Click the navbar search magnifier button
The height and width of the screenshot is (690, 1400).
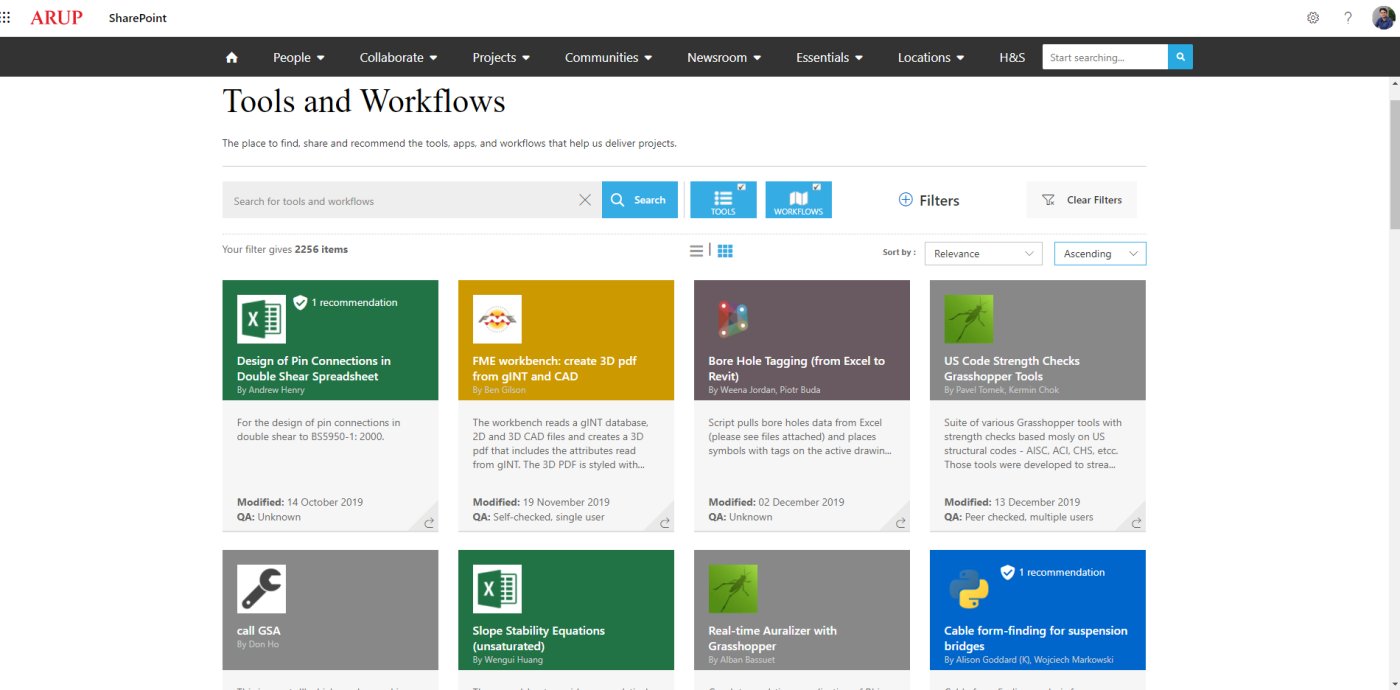click(1180, 57)
